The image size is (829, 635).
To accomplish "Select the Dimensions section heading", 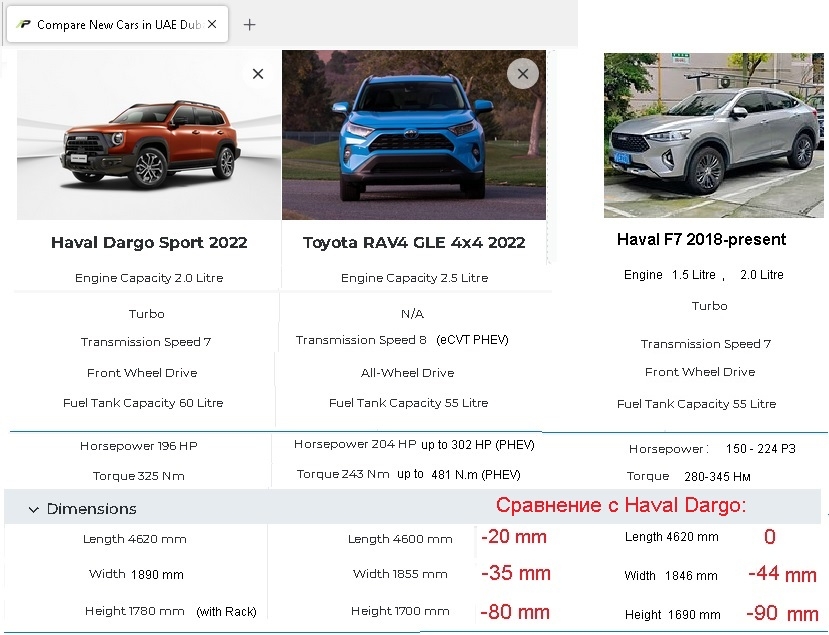I will click(91, 509).
